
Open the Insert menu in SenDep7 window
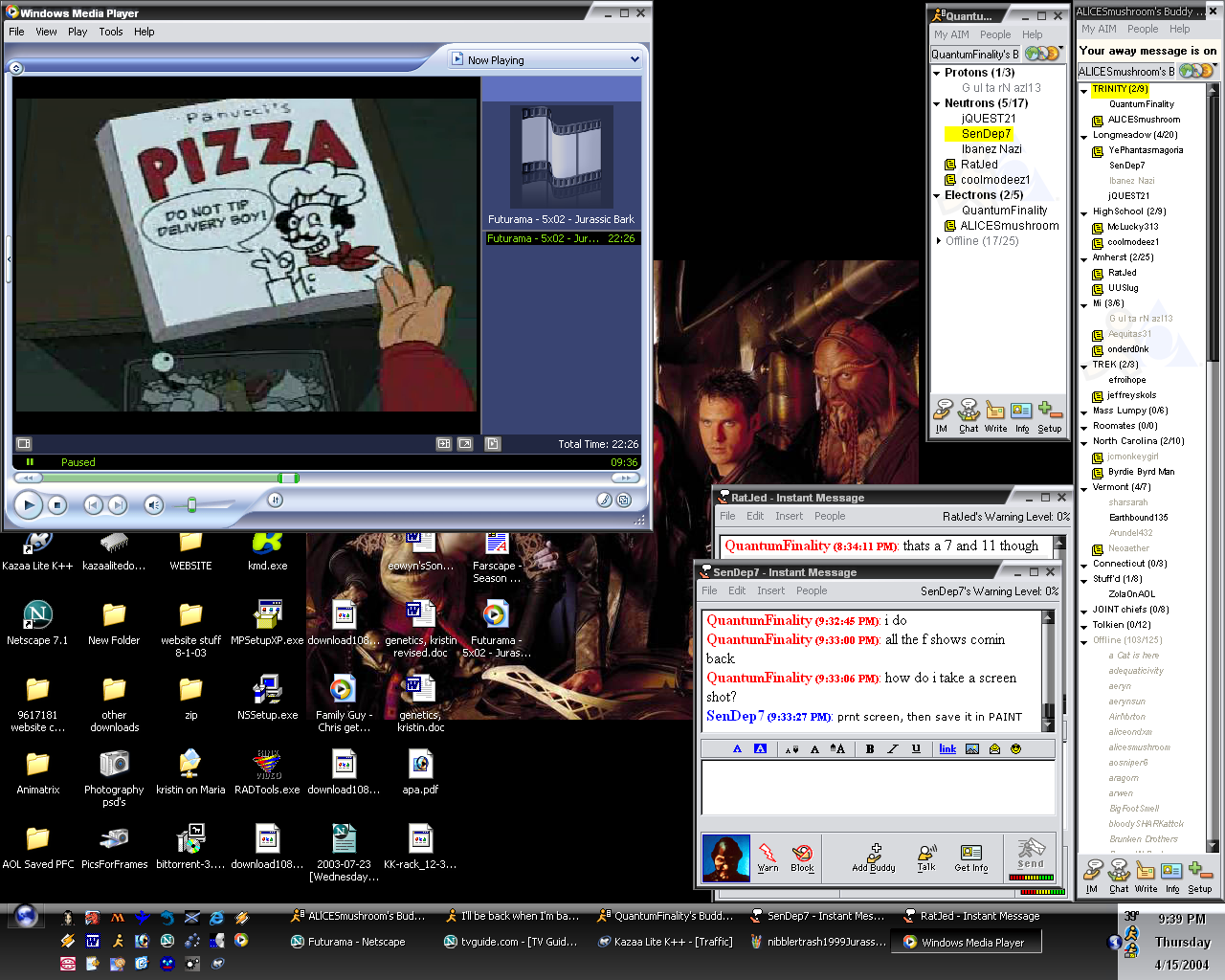tap(770, 590)
